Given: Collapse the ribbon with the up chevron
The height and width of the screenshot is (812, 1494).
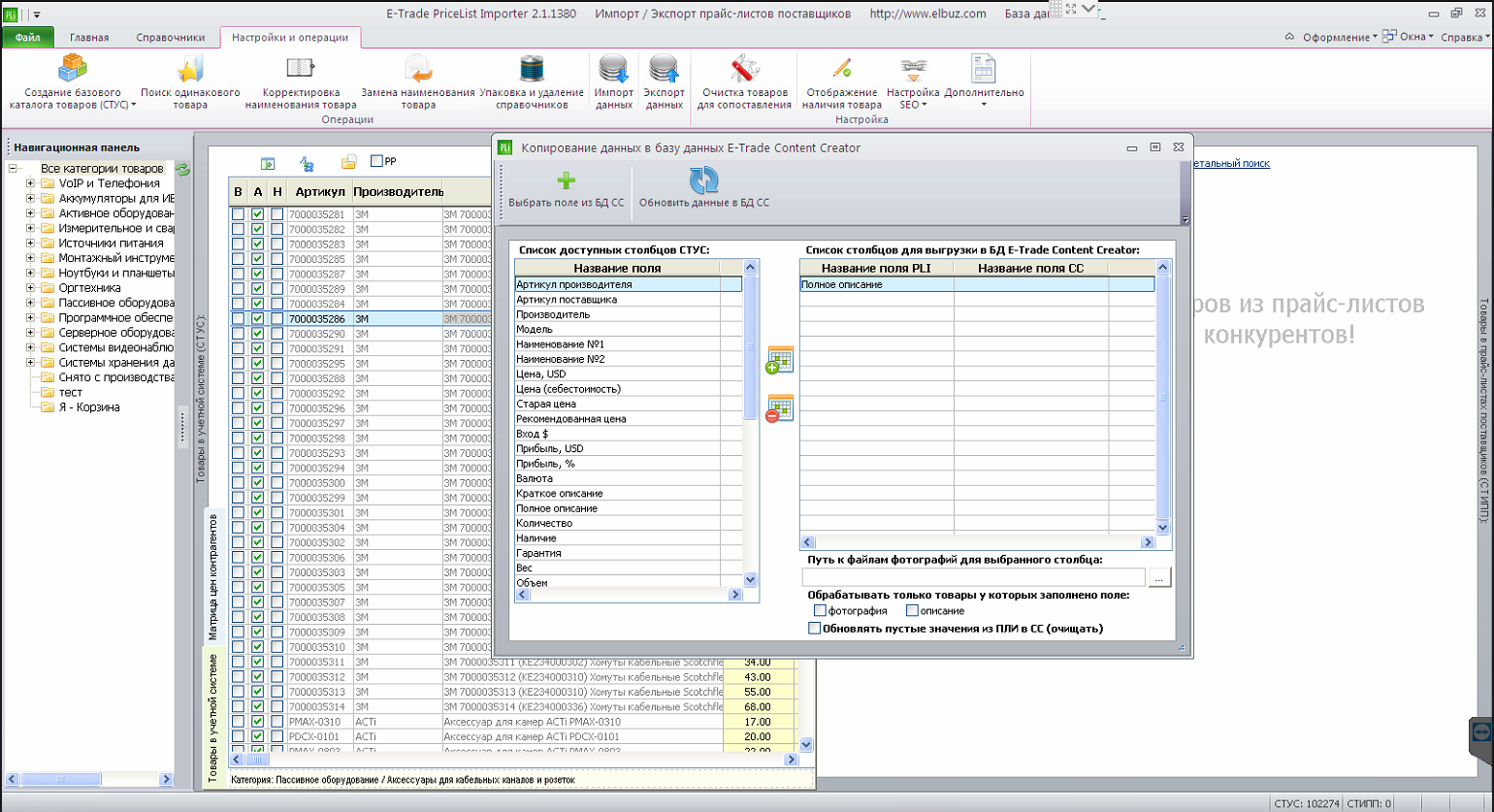Looking at the screenshot, I should pos(1289,37).
